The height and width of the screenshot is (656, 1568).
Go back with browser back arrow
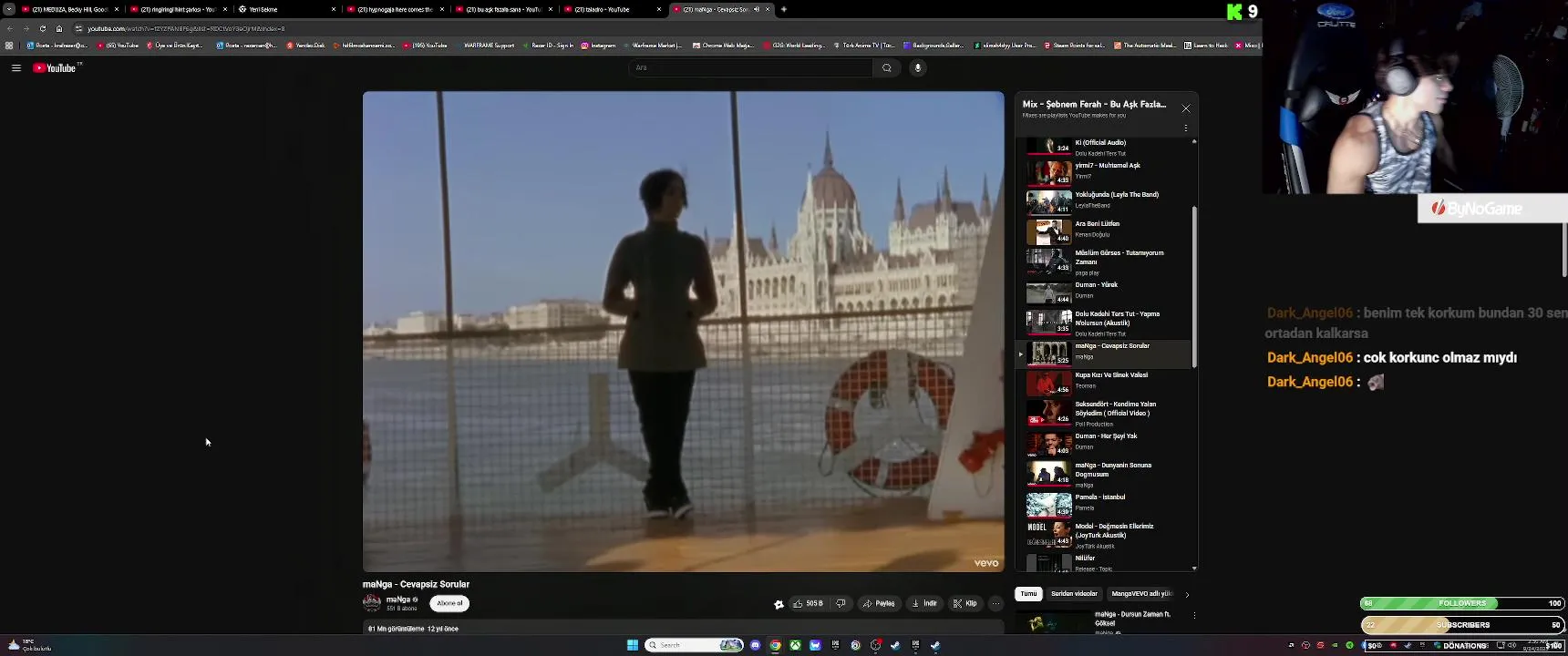click(10, 28)
